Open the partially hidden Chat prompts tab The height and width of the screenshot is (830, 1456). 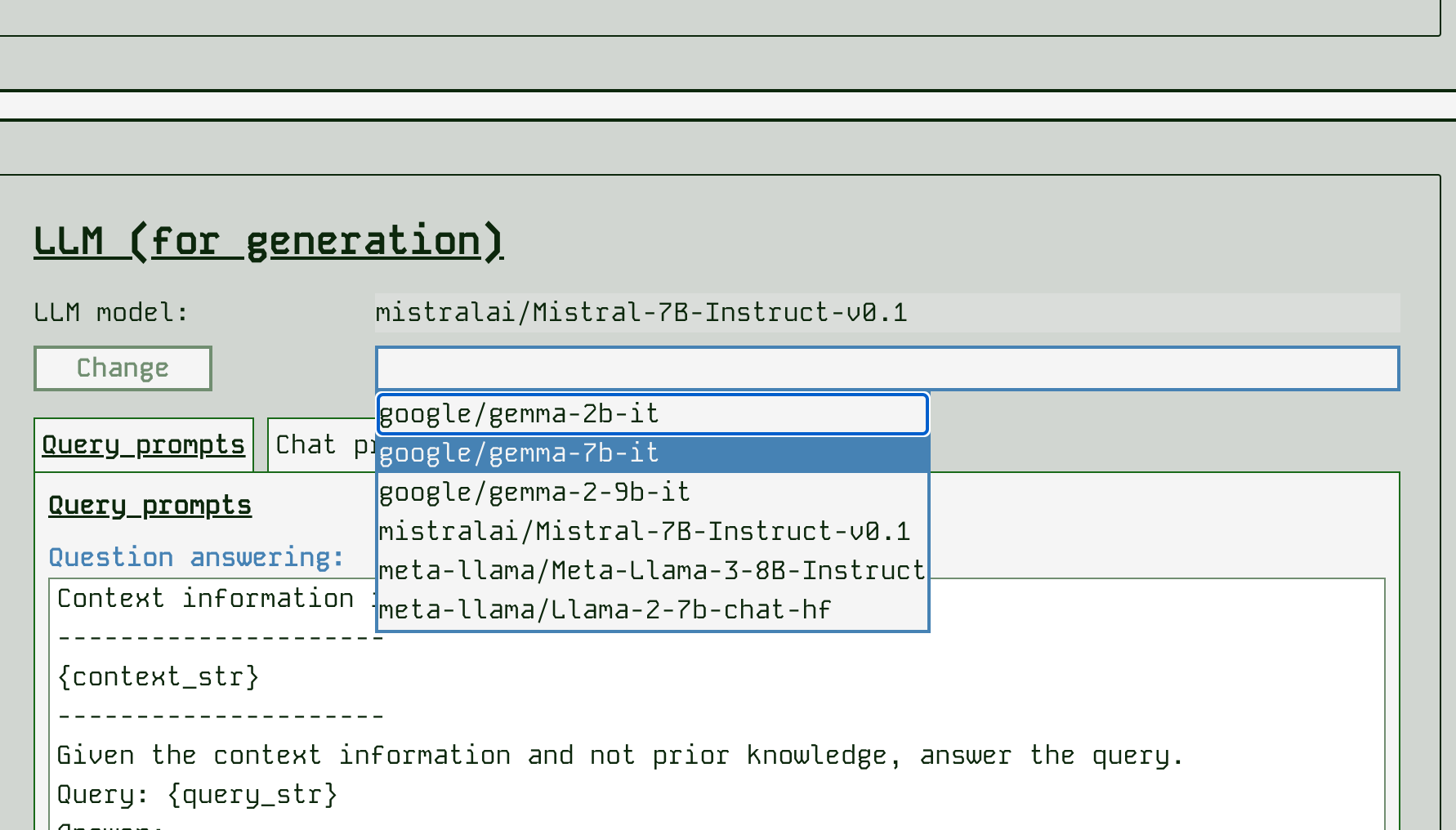320,445
